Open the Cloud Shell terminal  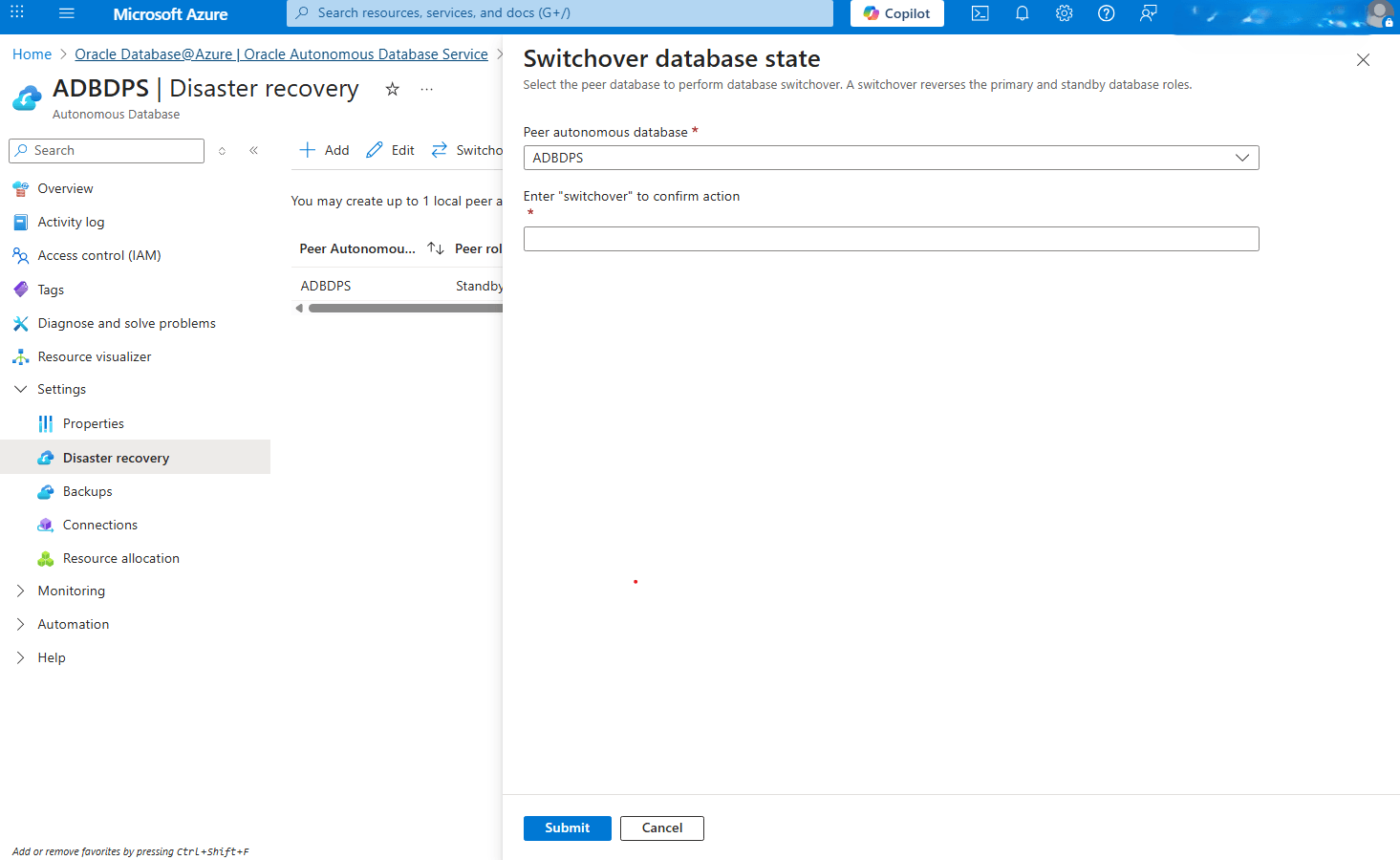point(980,13)
